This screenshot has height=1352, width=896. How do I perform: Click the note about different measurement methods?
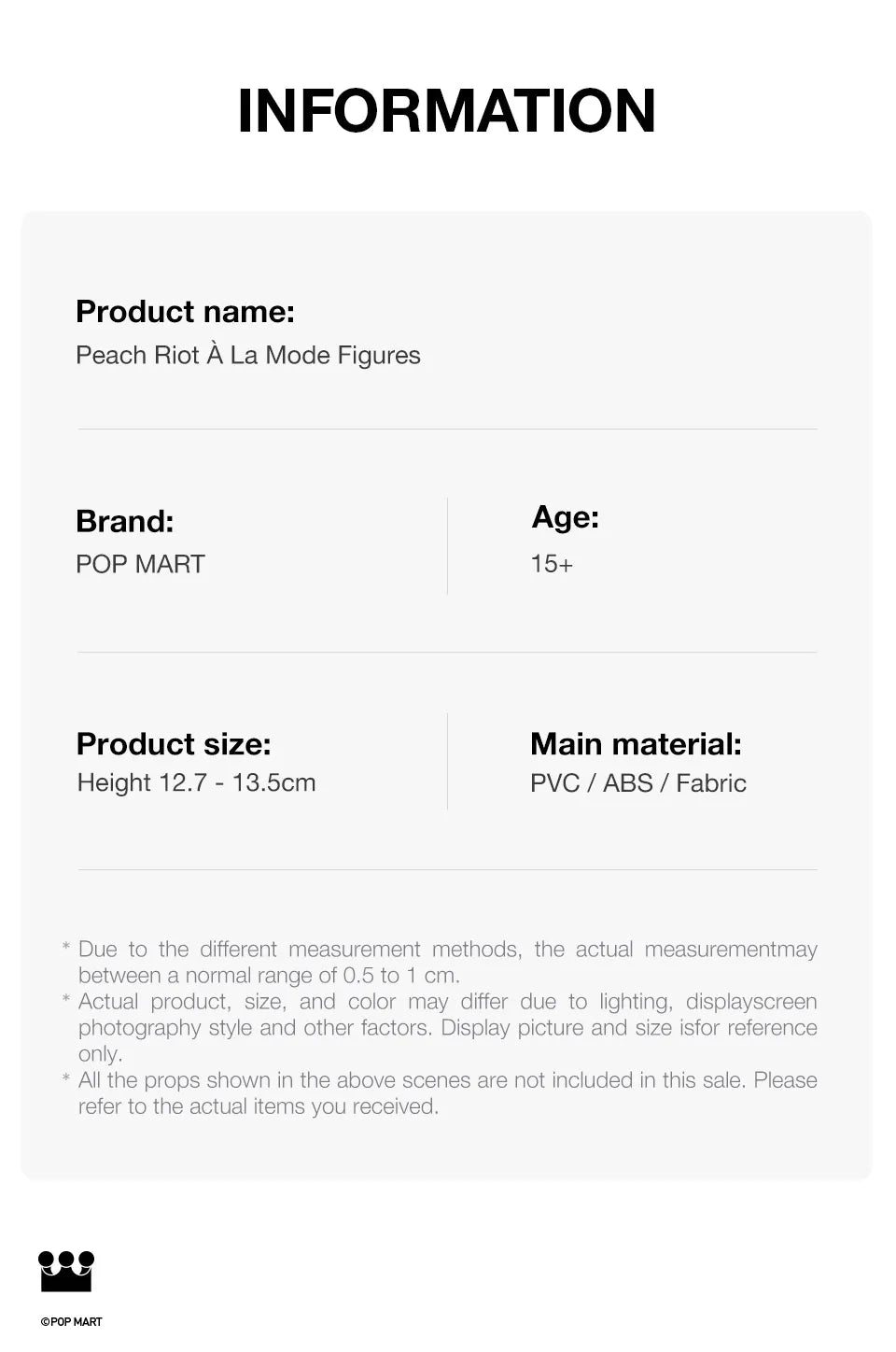pos(447,950)
